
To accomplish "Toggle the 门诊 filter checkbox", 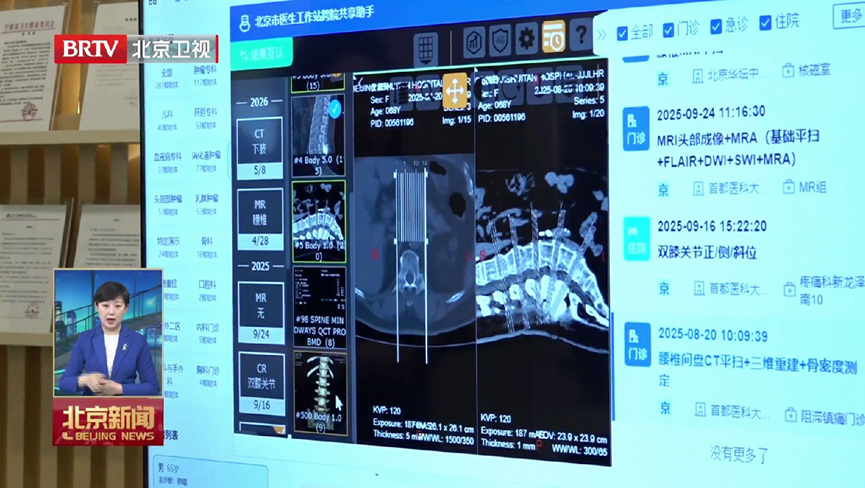I will [668, 30].
